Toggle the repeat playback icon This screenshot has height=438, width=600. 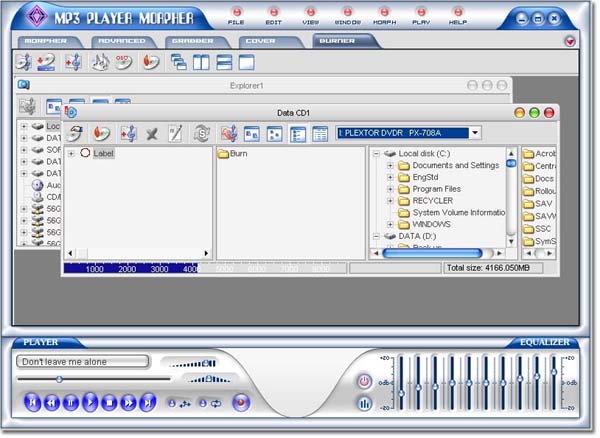coord(216,403)
